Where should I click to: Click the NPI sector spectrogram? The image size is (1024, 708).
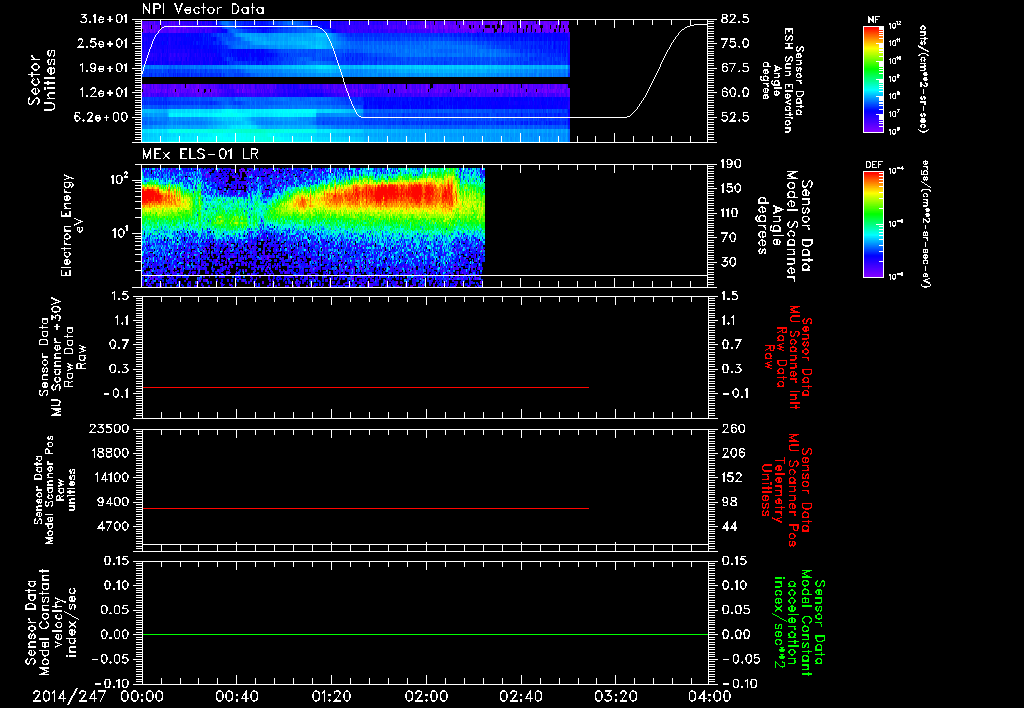356,81
